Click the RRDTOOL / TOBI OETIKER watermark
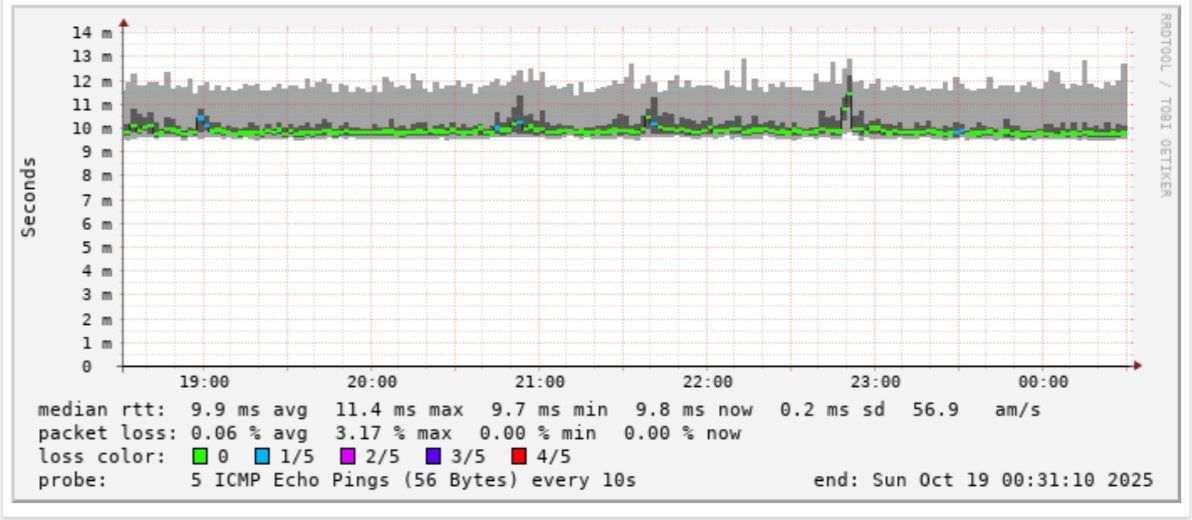Viewport: 1192px width, 520px height. [1164, 105]
